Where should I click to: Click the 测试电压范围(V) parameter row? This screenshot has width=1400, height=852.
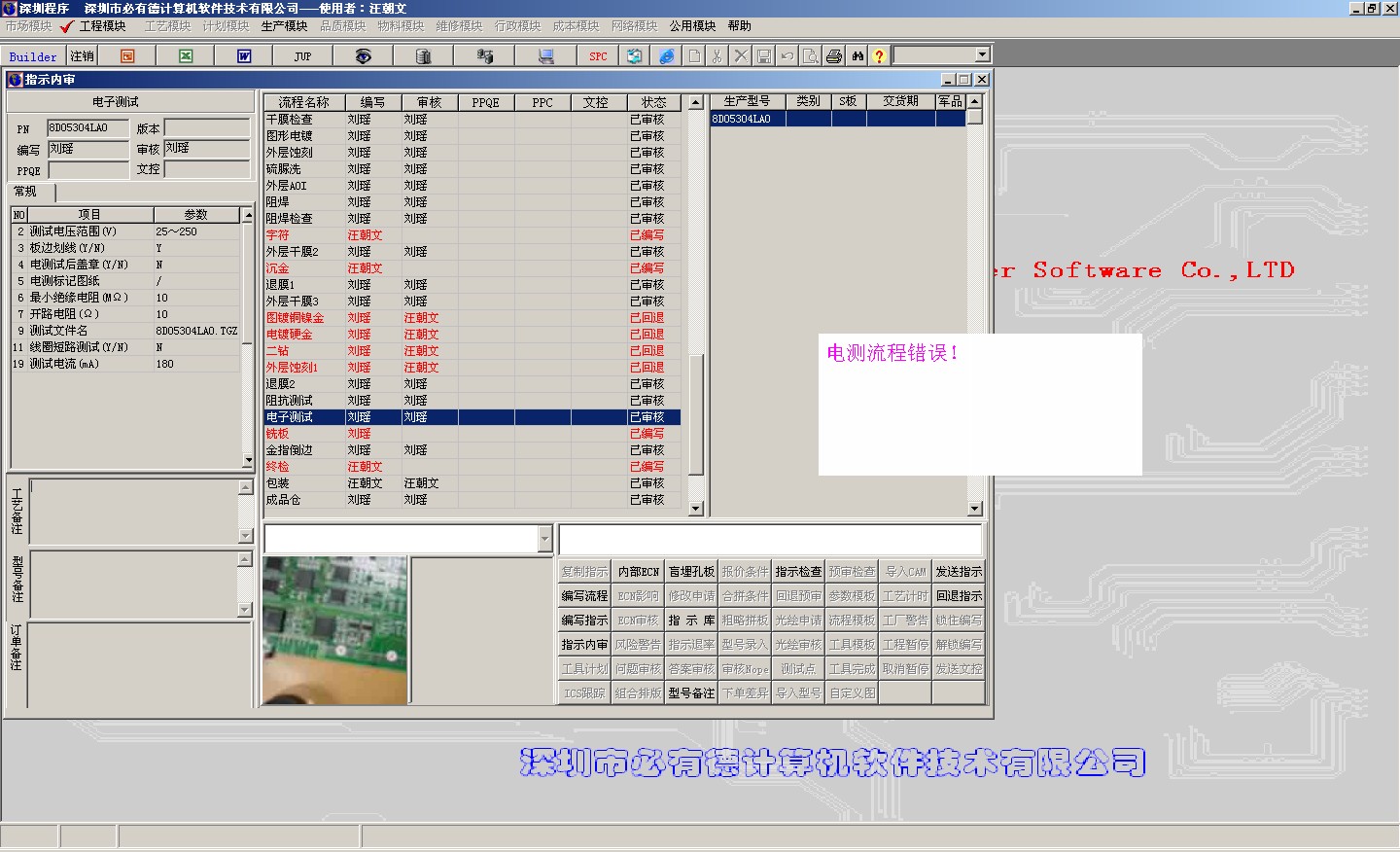(126, 231)
